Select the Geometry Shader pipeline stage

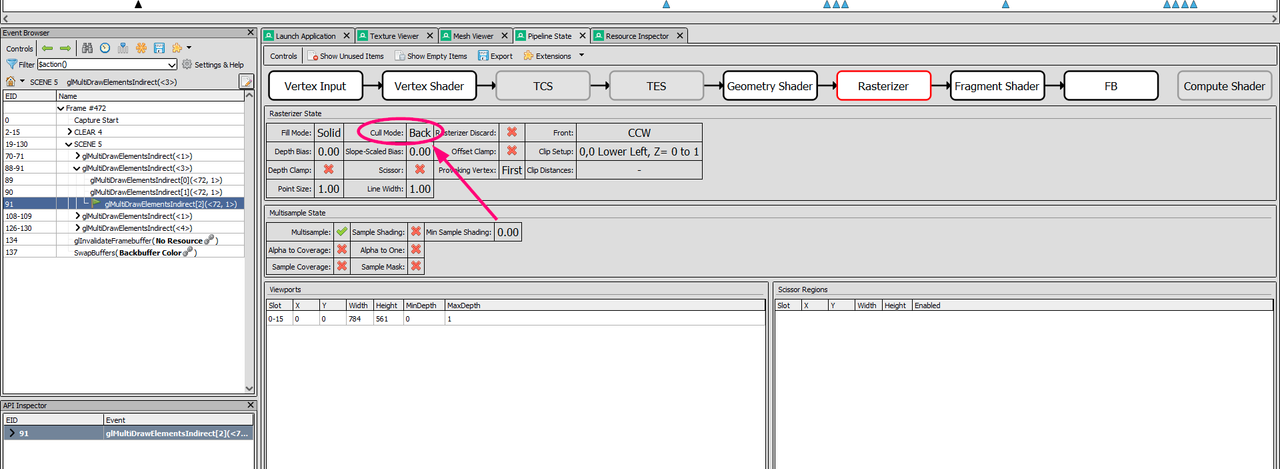(x=770, y=86)
